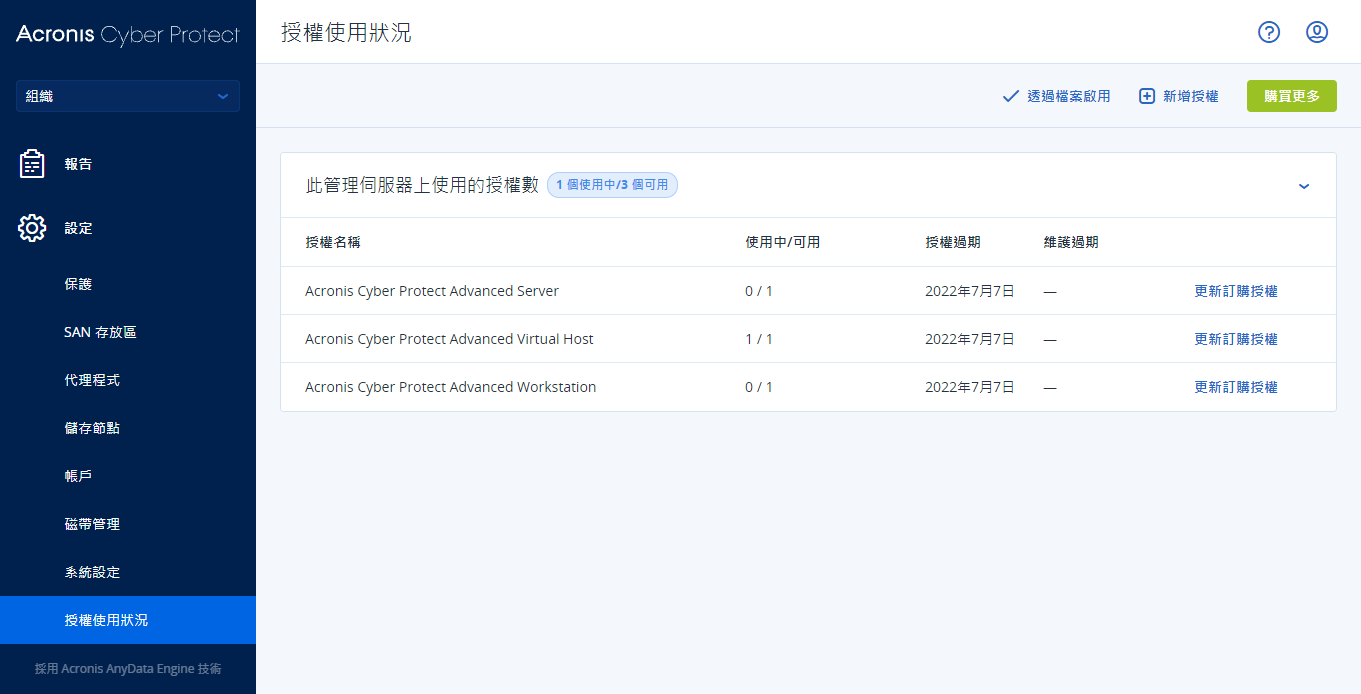
Task: Click the 使用中/可用 column header
Action: pyautogui.click(x=782, y=243)
